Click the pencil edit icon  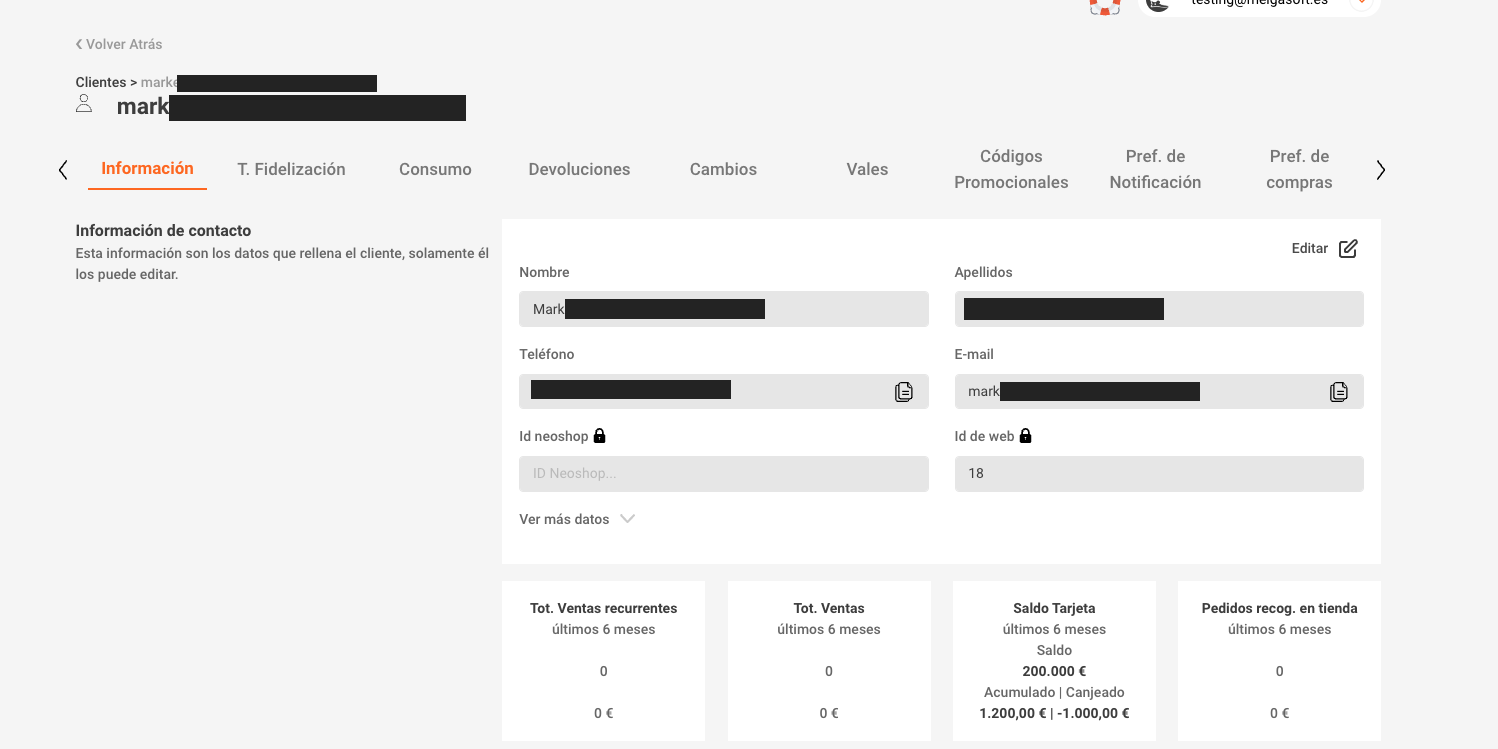coord(1348,249)
